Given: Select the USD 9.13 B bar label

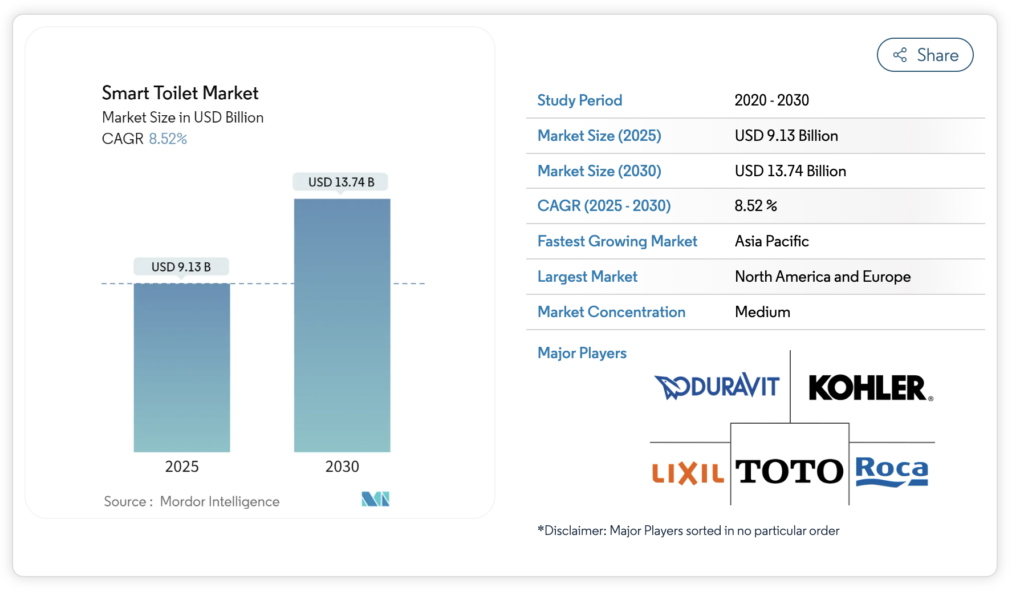Looking at the screenshot, I should (182, 267).
